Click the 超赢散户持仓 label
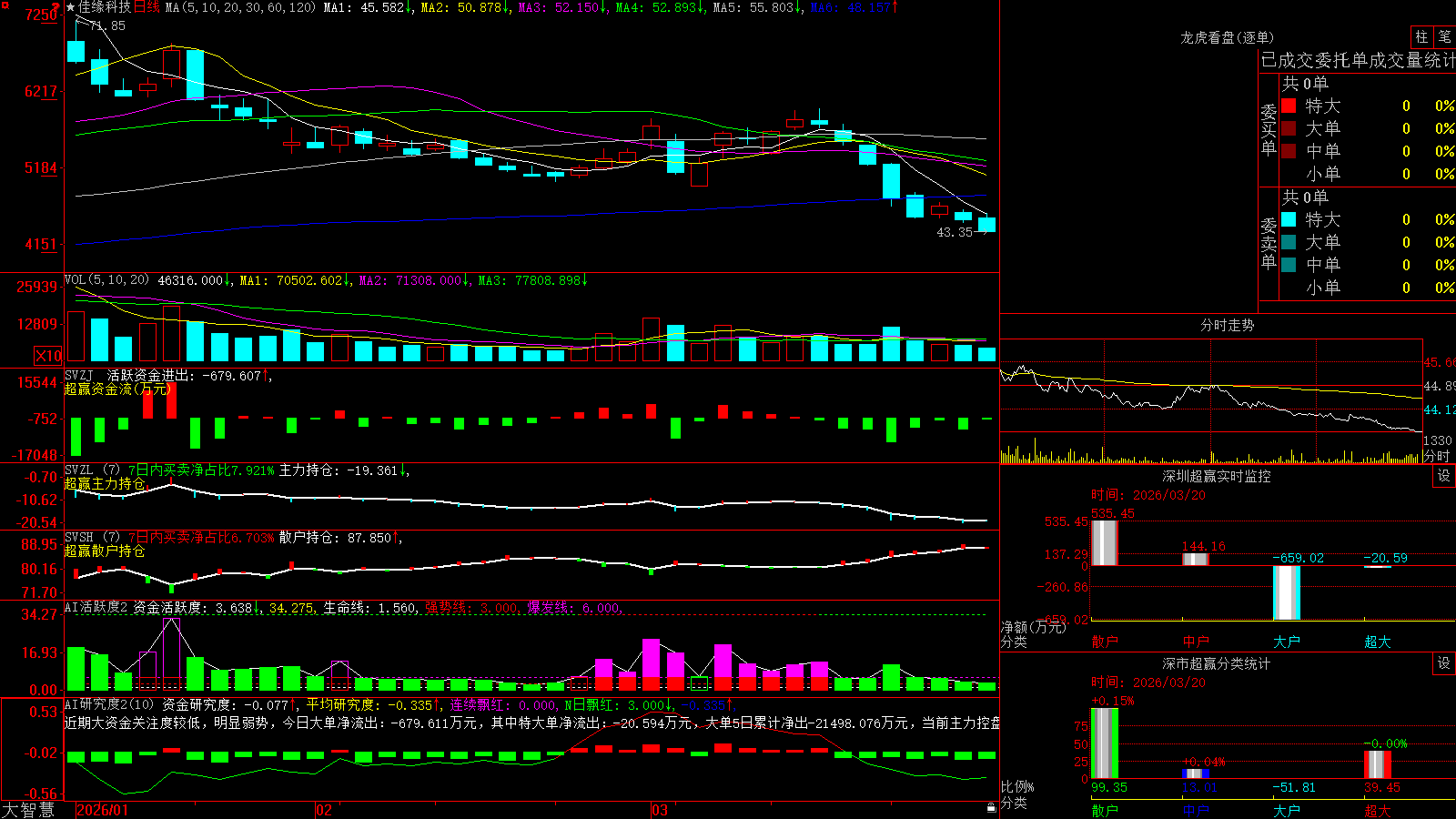 click(105, 551)
